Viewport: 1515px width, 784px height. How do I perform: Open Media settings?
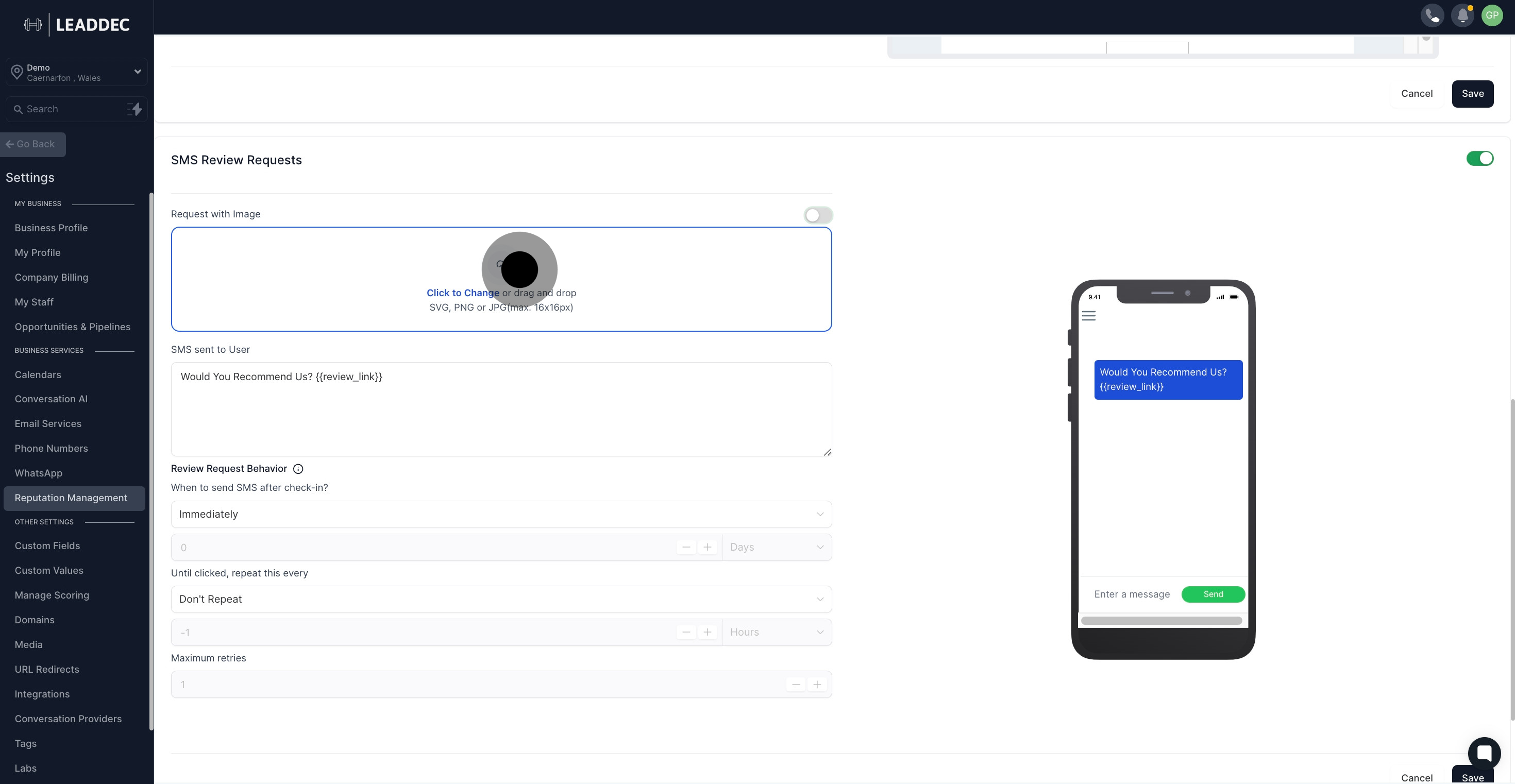pos(29,645)
